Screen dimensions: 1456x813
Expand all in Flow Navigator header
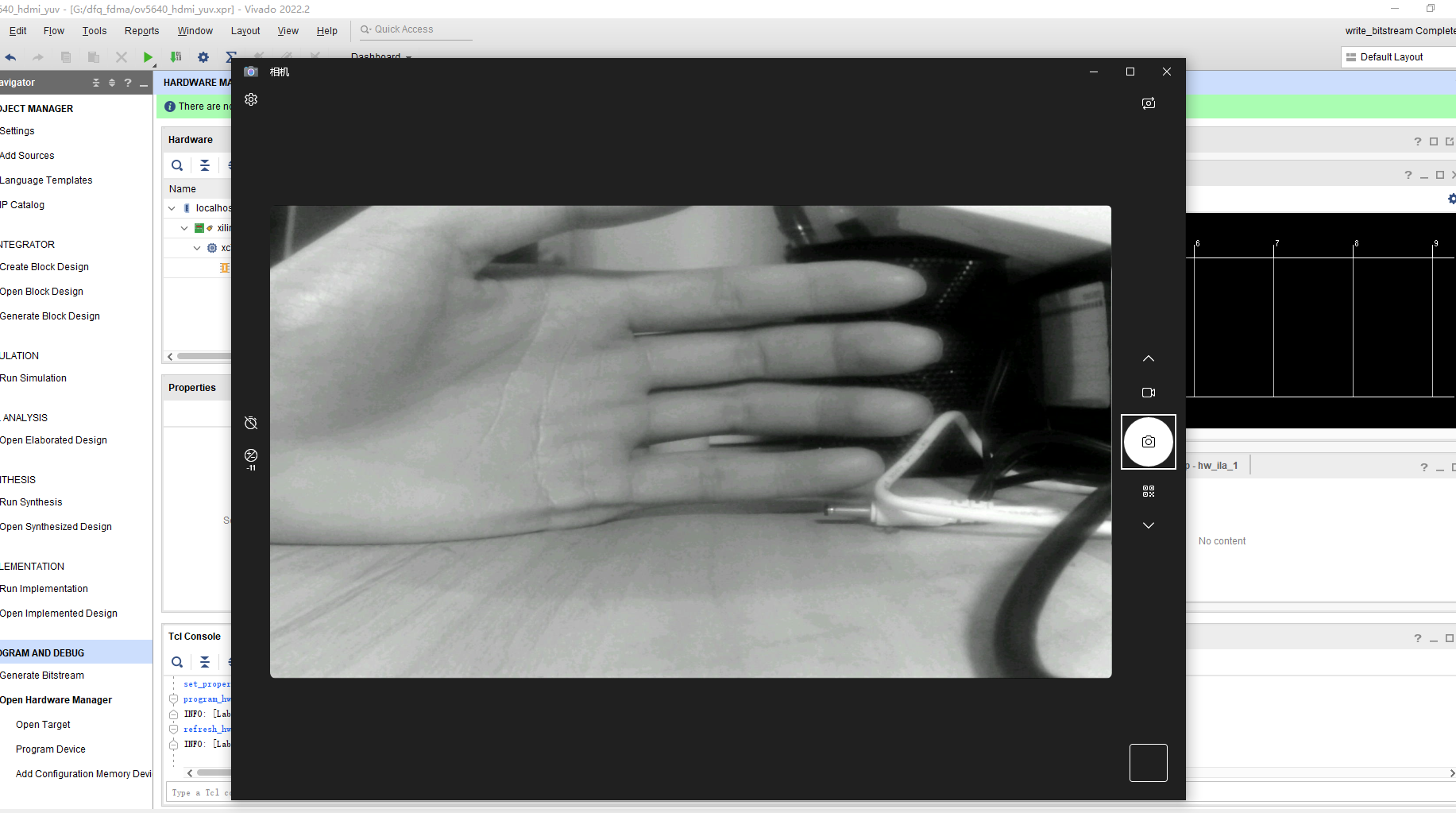112,83
